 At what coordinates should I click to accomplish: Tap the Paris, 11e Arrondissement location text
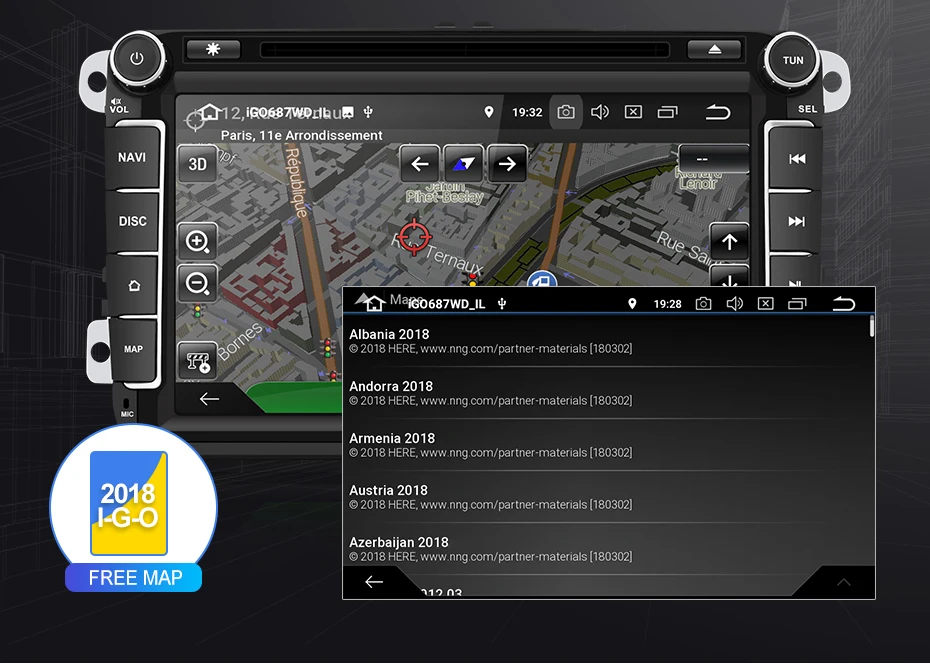click(301, 135)
